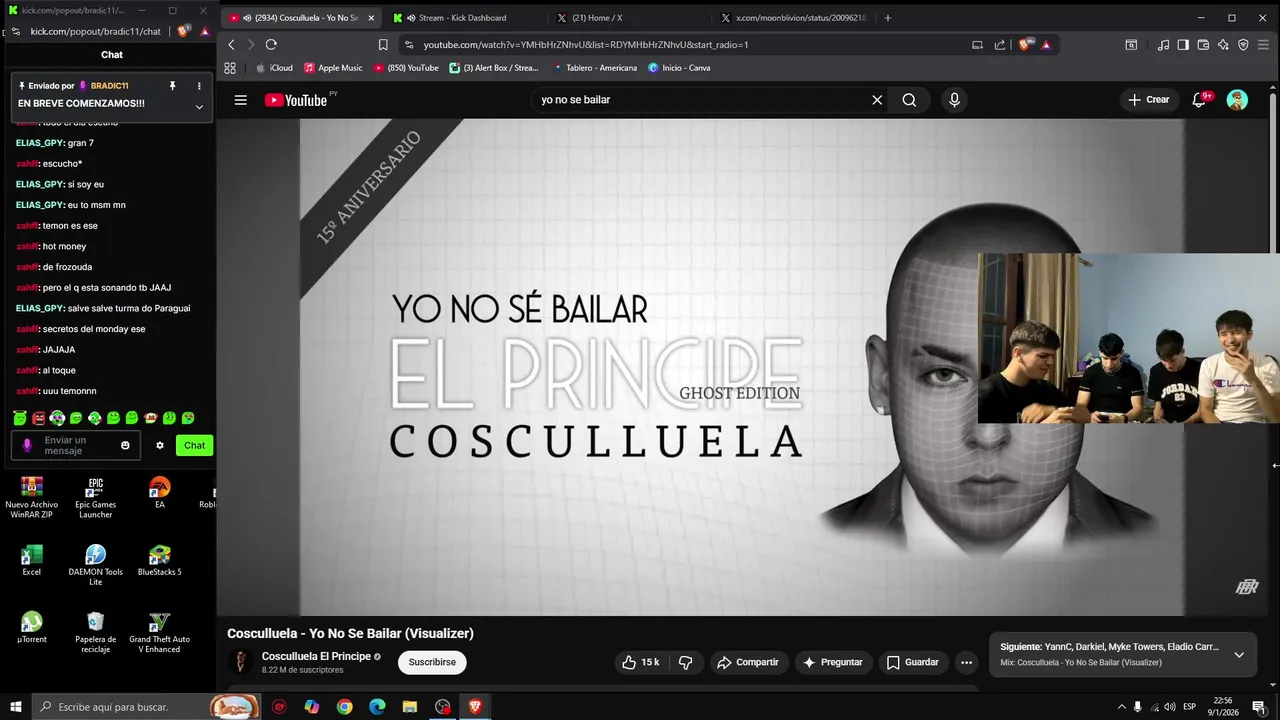Switch to Stream - Kick Dashboard tab
This screenshot has width=1280, height=720.
click(464, 18)
